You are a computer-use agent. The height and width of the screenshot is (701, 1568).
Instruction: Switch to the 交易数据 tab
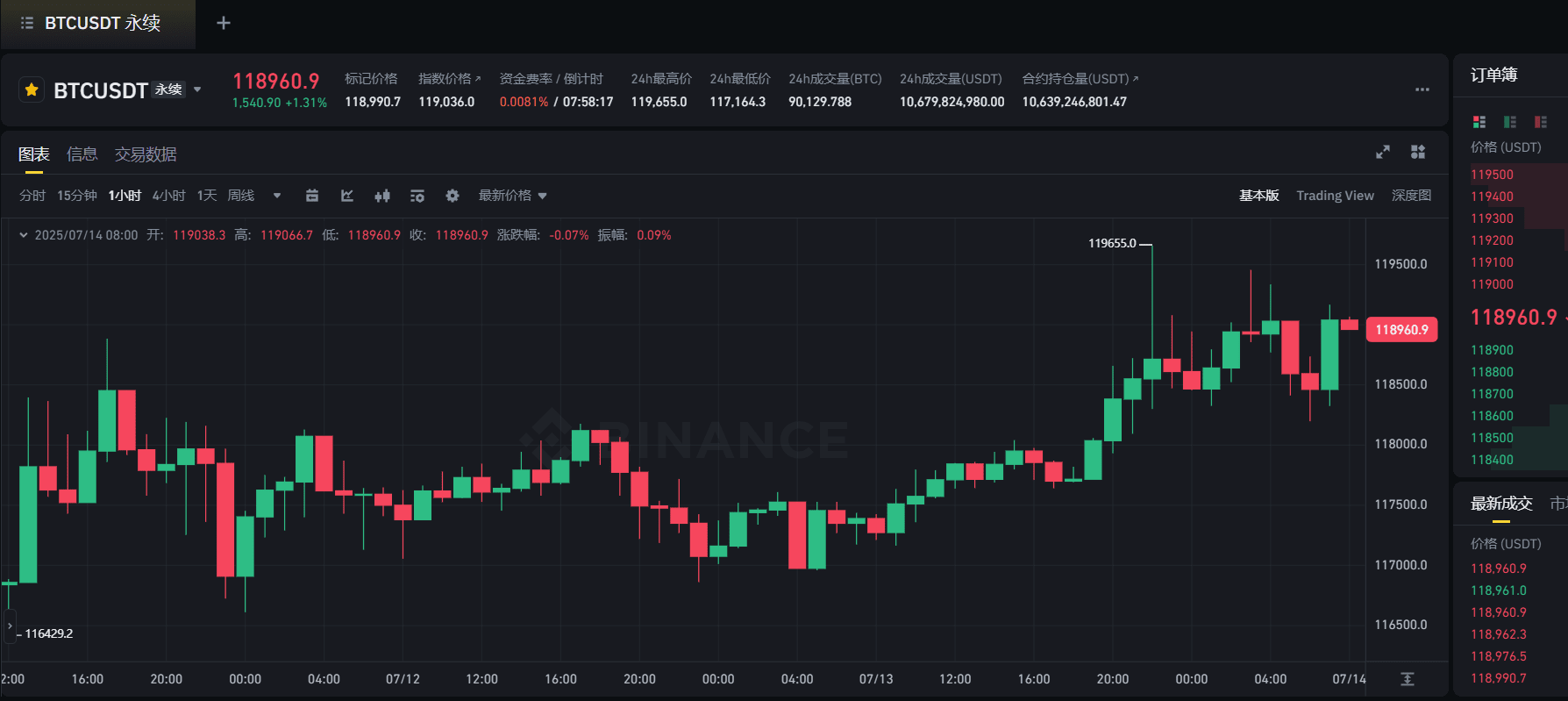point(146,154)
